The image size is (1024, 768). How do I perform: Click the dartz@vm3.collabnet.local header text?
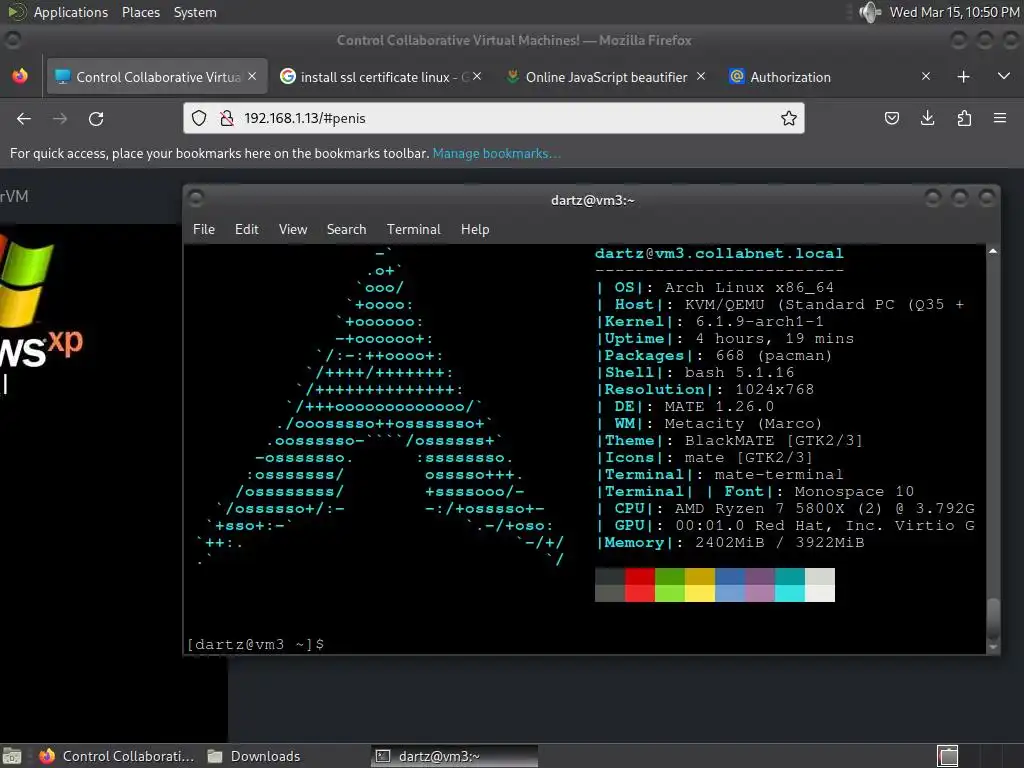pyautogui.click(x=718, y=253)
